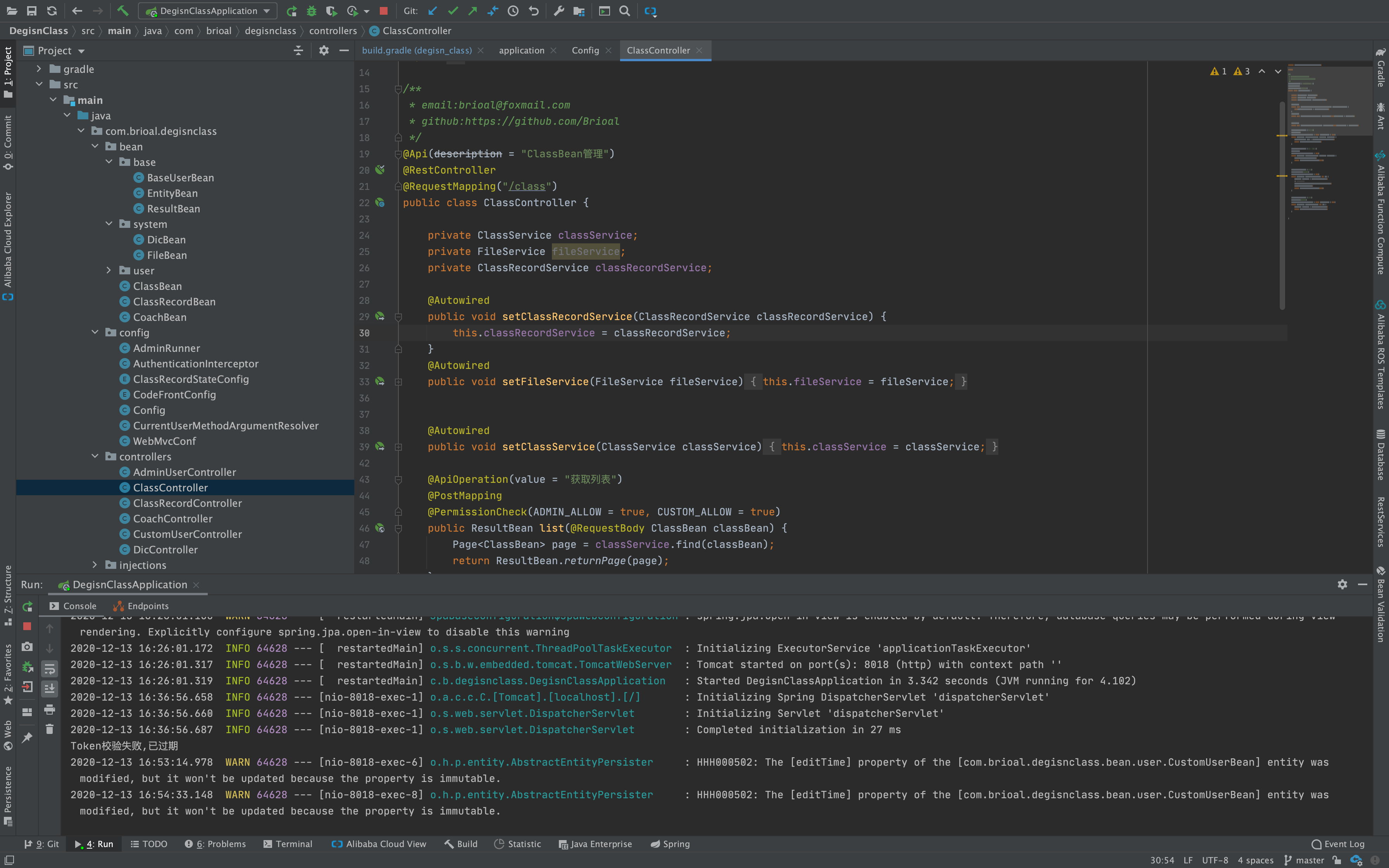Open Git history clock icon
The height and width of the screenshot is (868, 1389).
pyautogui.click(x=513, y=10)
